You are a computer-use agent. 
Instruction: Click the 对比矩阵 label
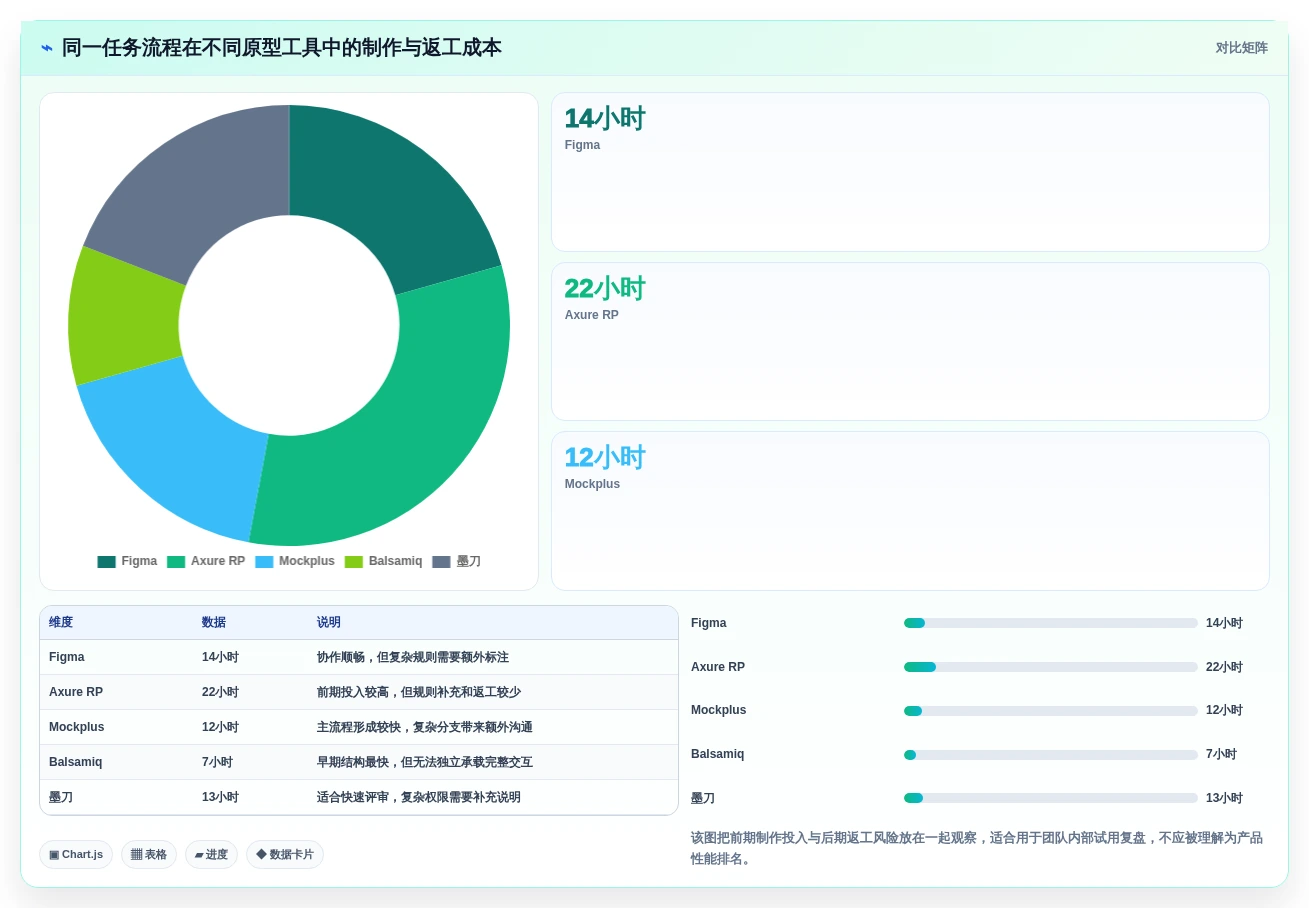pos(1241,48)
